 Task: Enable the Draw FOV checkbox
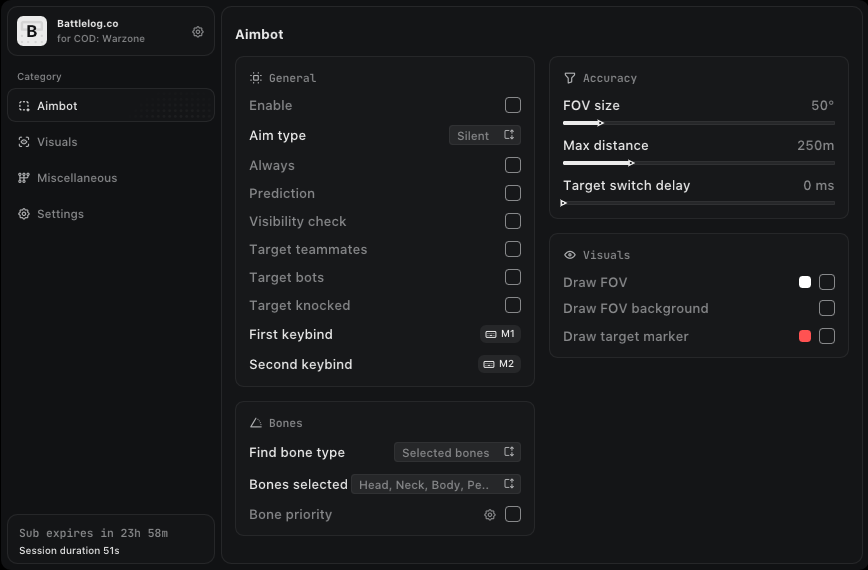(x=826, y=282)
